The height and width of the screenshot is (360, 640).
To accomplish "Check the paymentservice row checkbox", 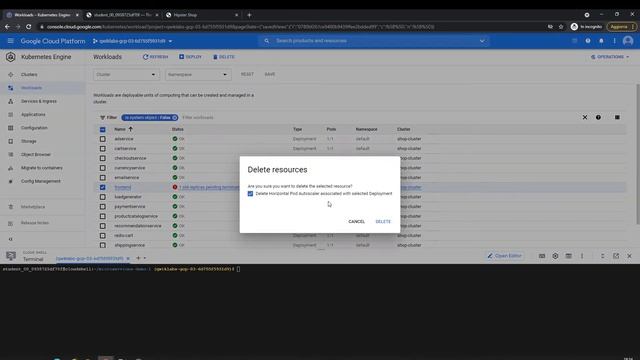I will [102, 207].
